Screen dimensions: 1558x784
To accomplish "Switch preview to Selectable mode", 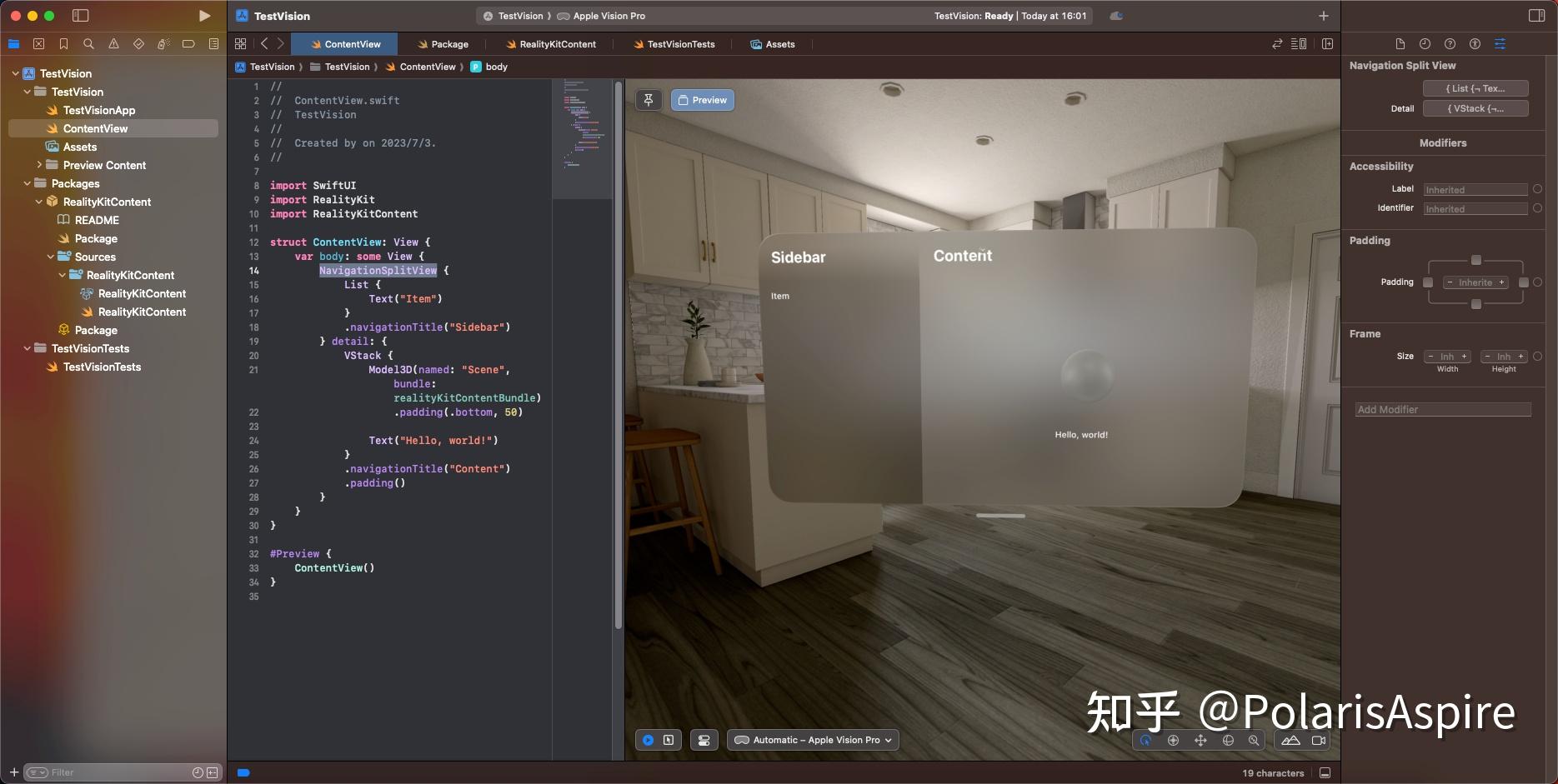I will [x=669, y=740].
